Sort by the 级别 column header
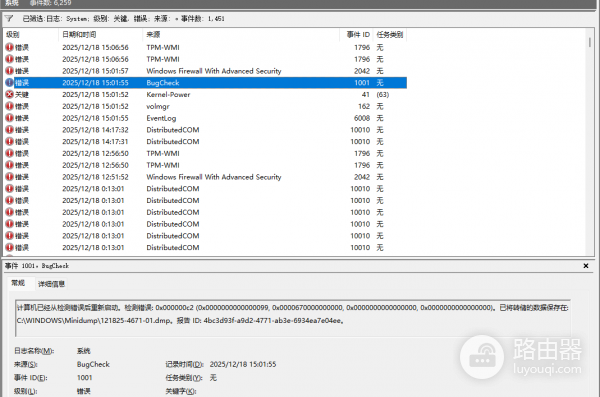The width and height of the screenshot is (600, 397). (x=31, y=34)
